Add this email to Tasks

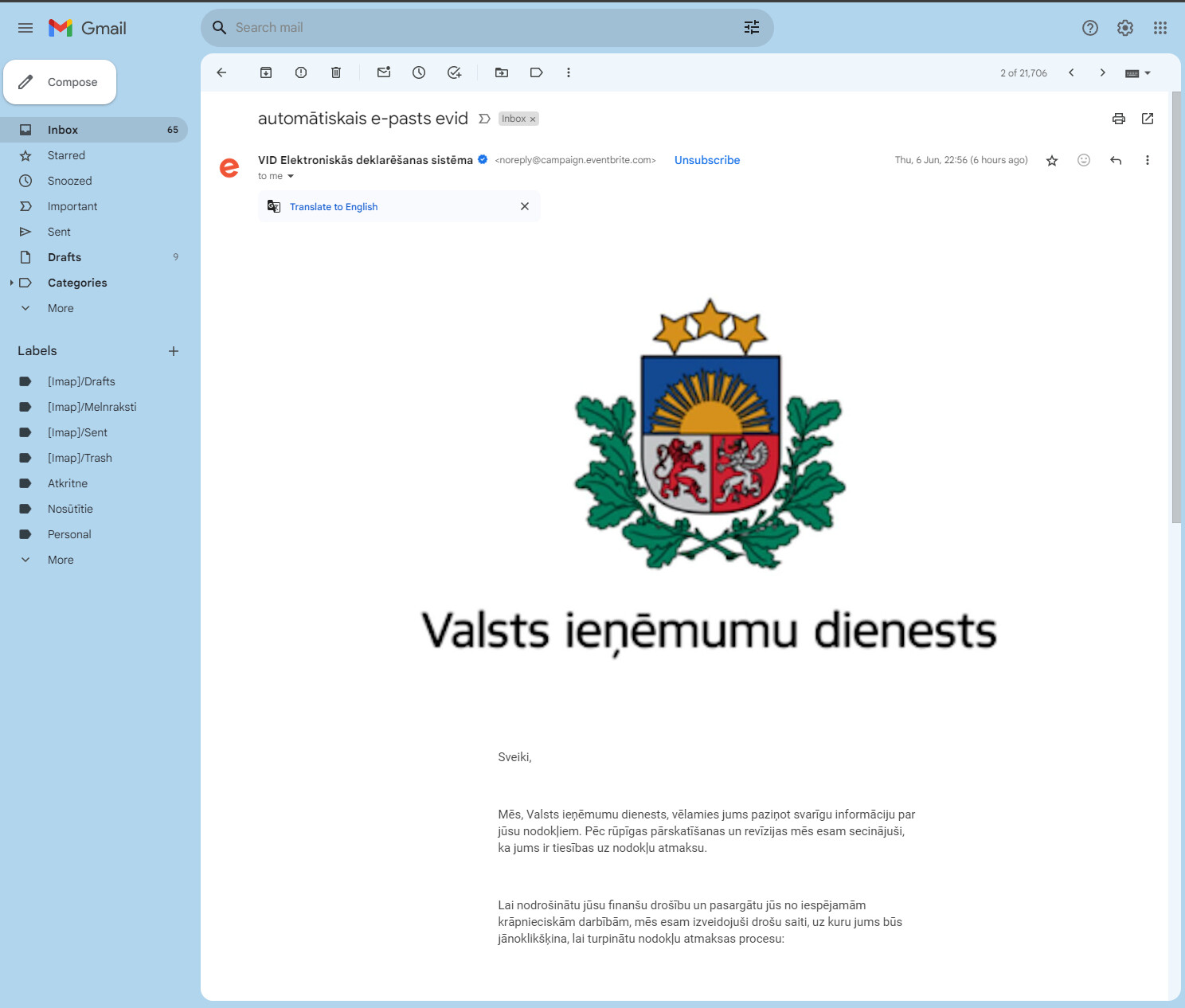click(x=454, y=72)
